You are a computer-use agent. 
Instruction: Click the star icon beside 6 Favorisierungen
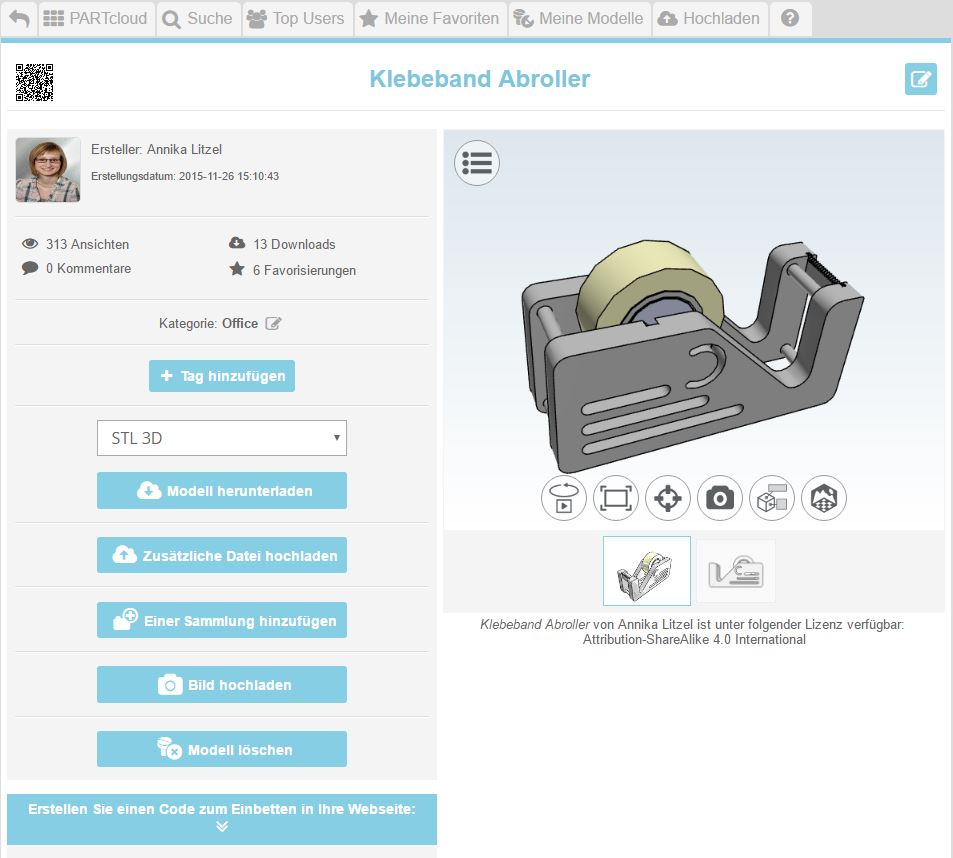click(x=237, y=269)
